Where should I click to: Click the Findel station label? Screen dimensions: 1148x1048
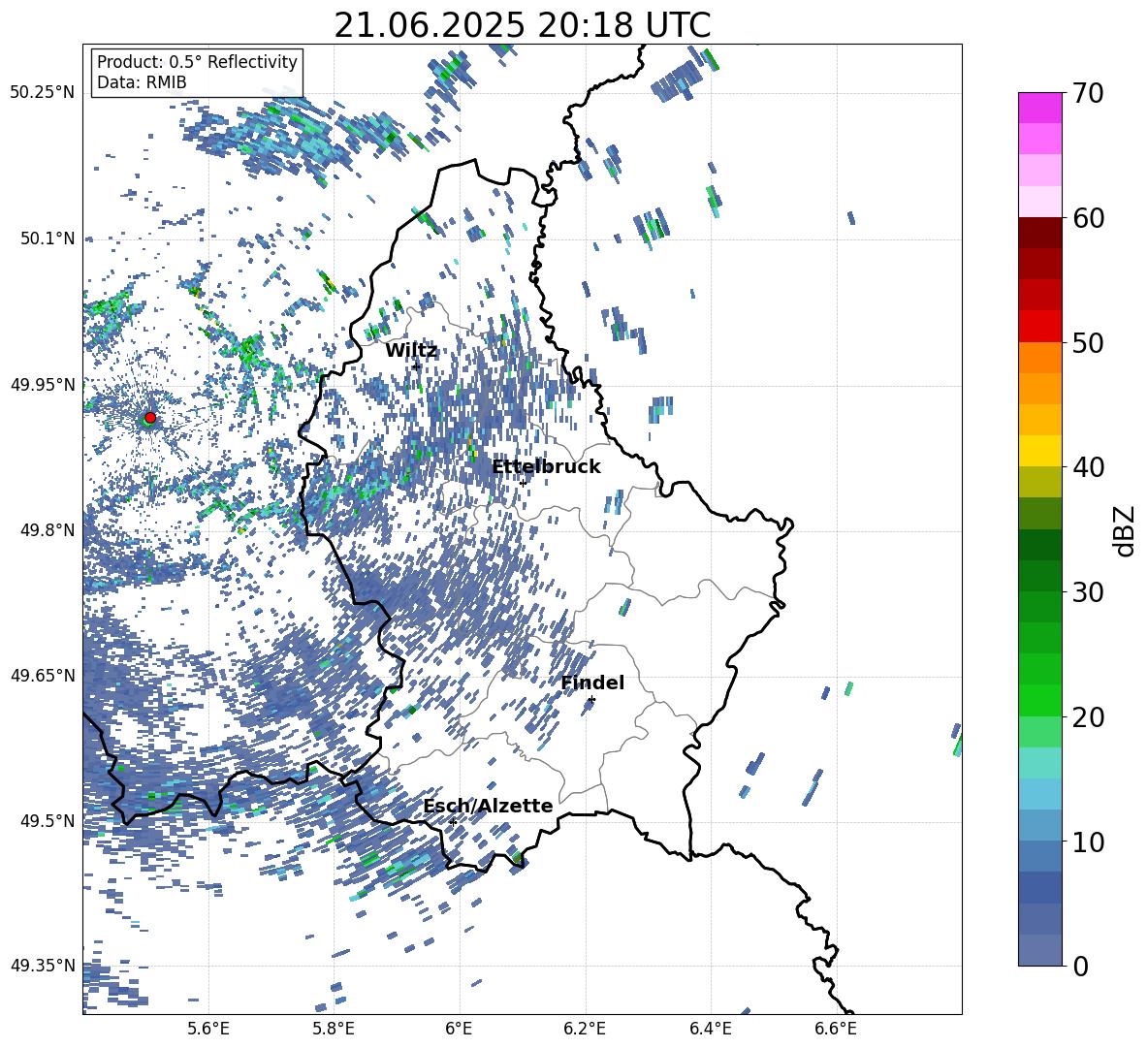(x=592, y=683)
